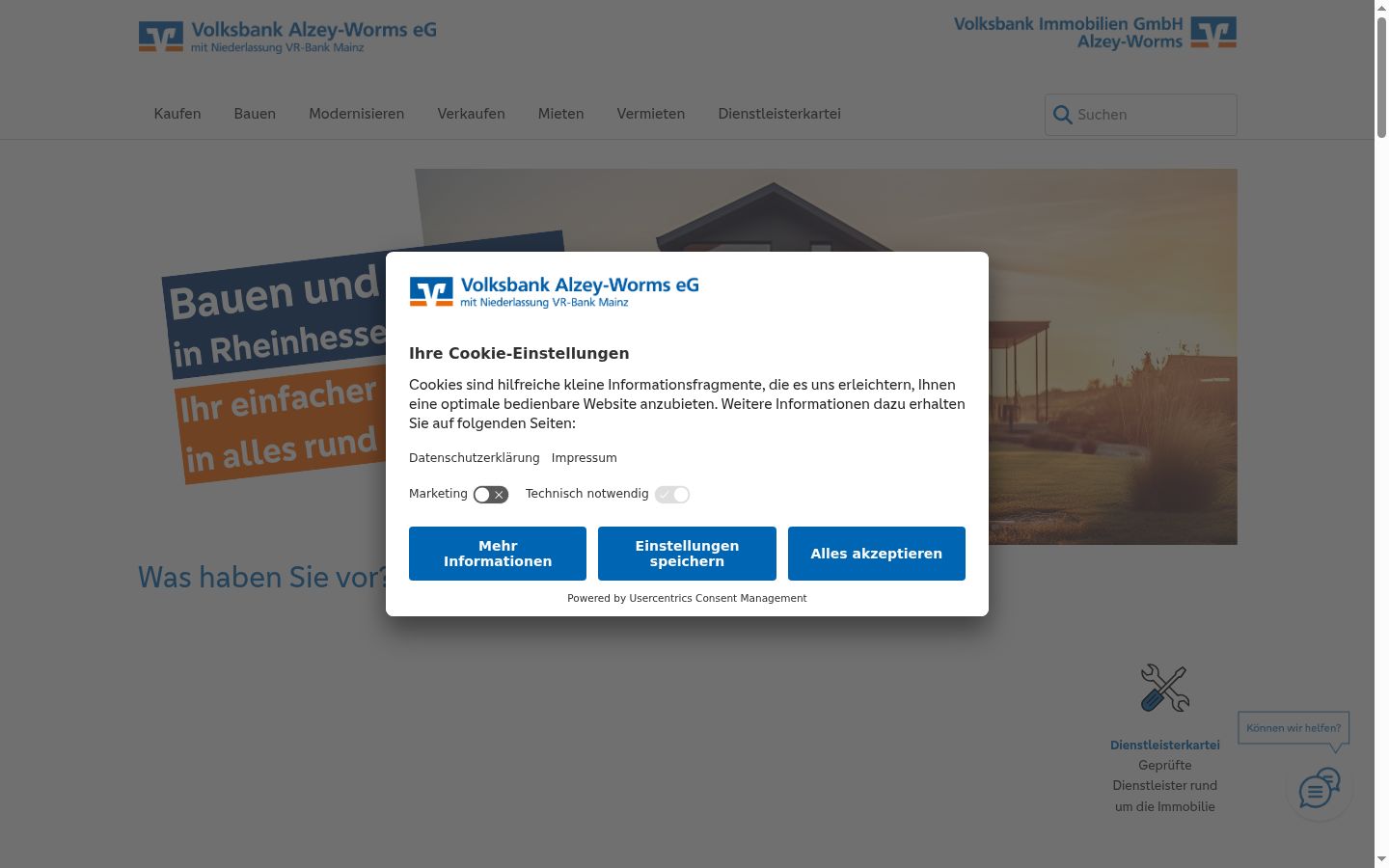Click the Volksbank Alzey-Worms eG header logo
1389x868 pixels.
tap(287, 37)
